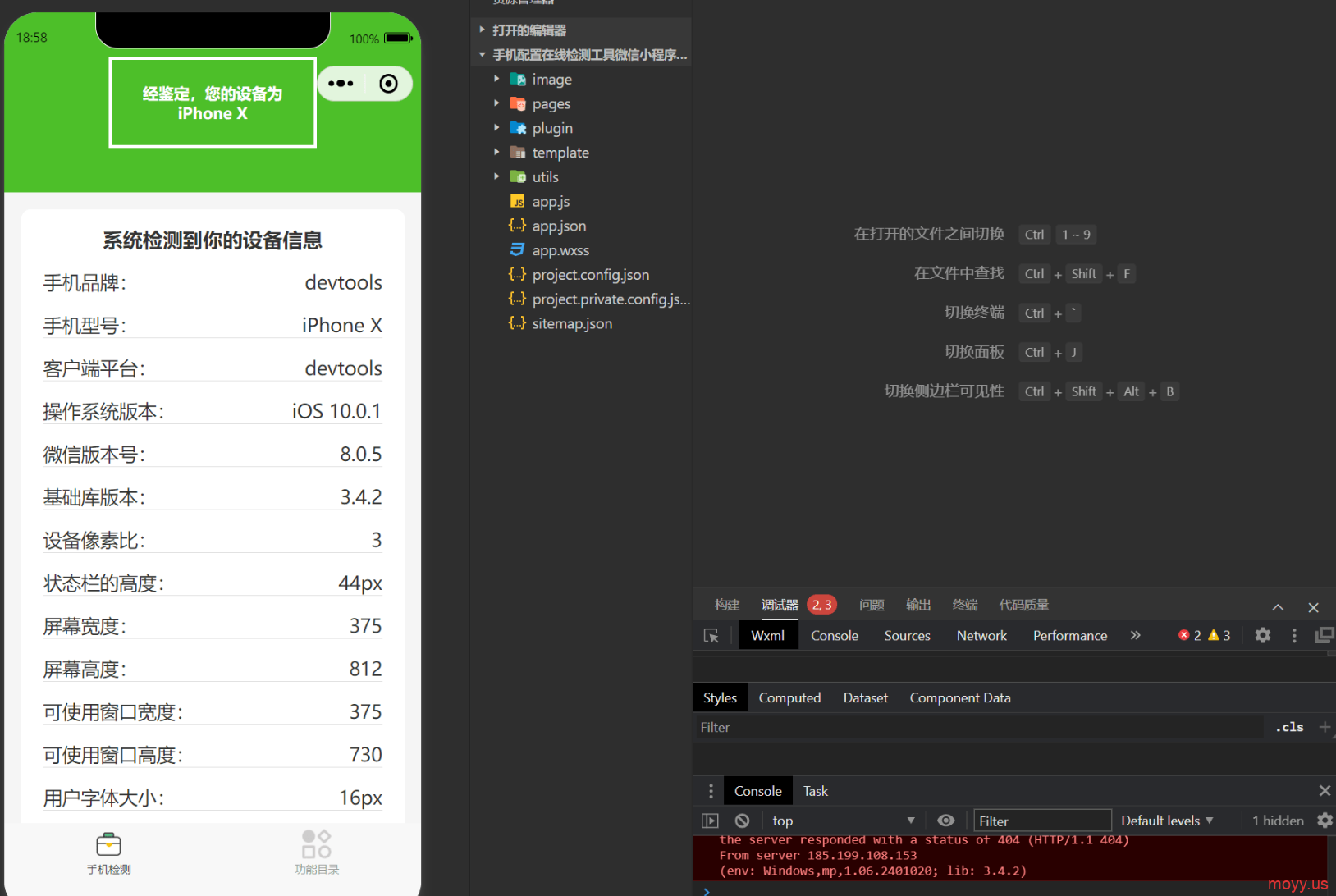Viewport: 1336px width, 896px height.
Task: Click the utils folder icon
Action: pos(518,177)
